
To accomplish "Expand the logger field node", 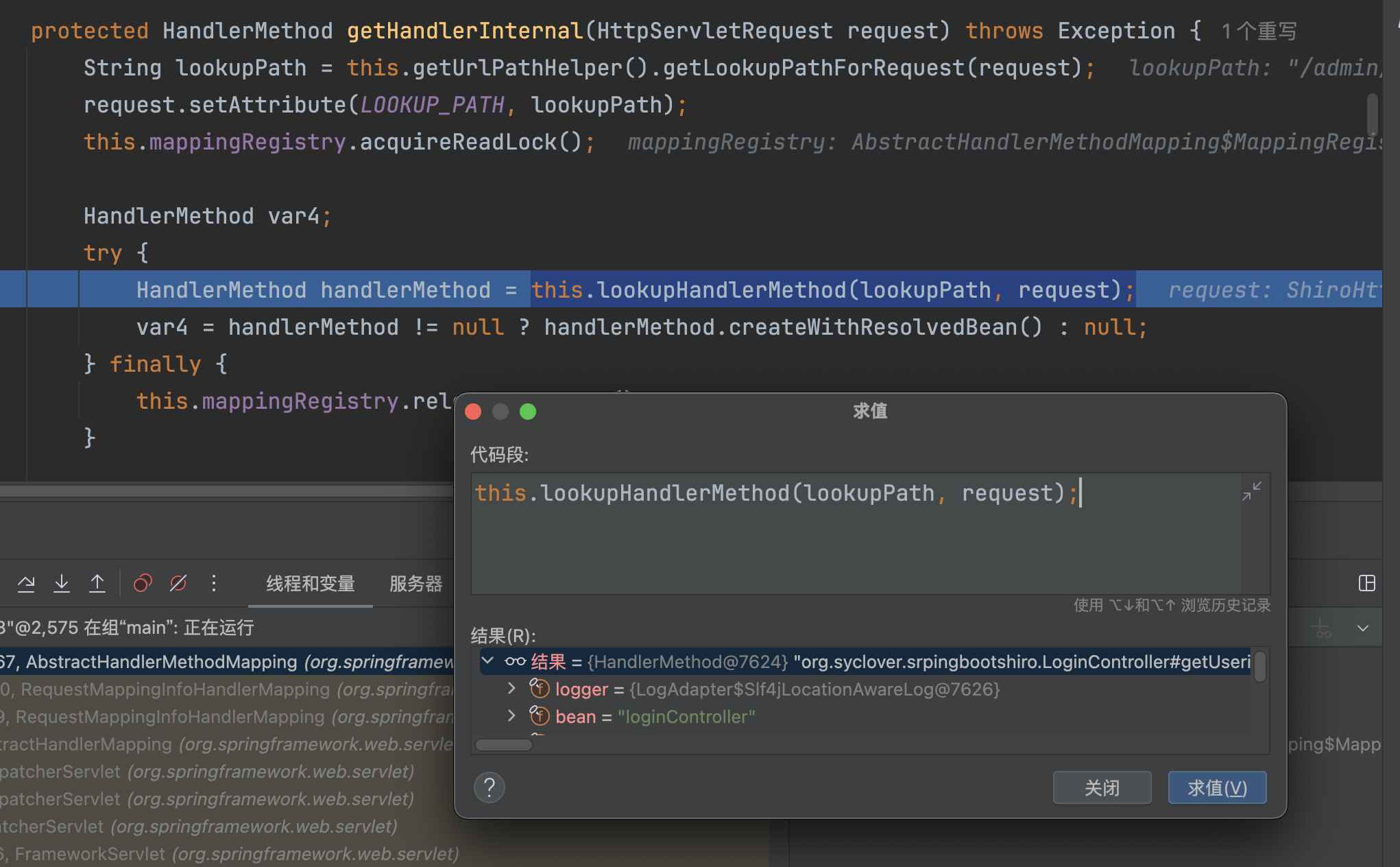I will (x=511, y=689).
